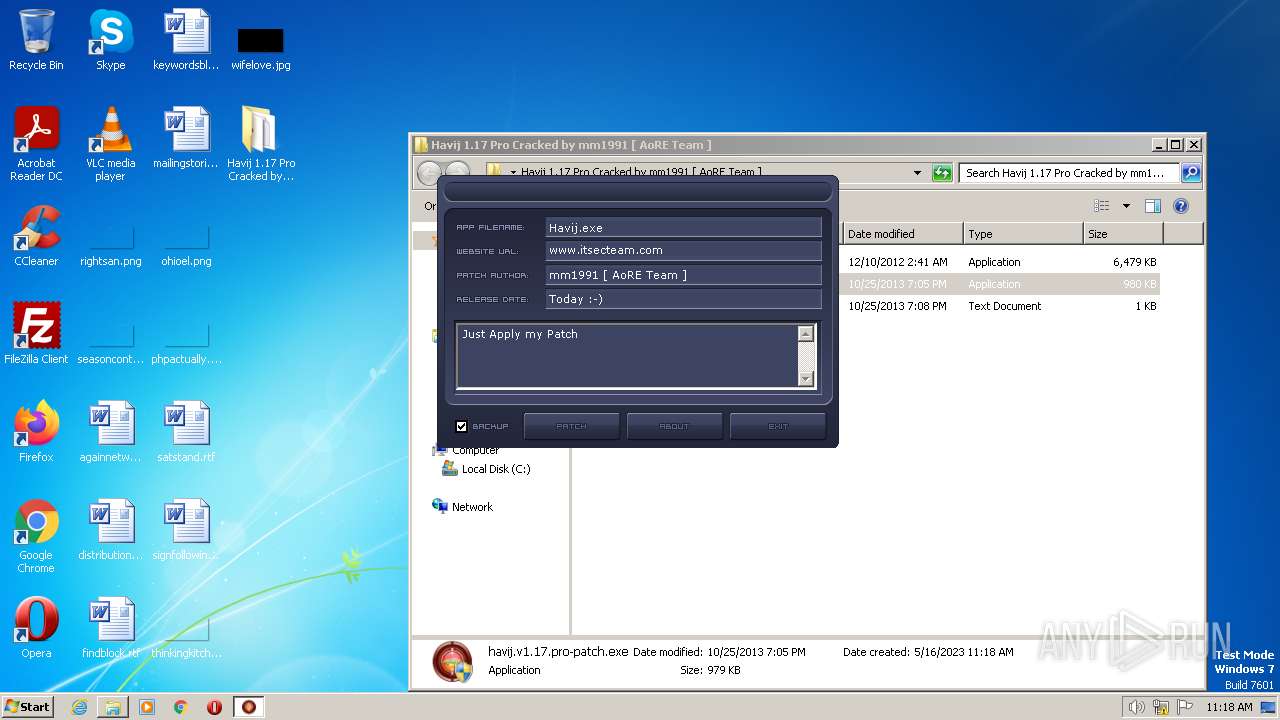Launch VLC media player shortcut

pyautogui.click(x=110, y=144)
